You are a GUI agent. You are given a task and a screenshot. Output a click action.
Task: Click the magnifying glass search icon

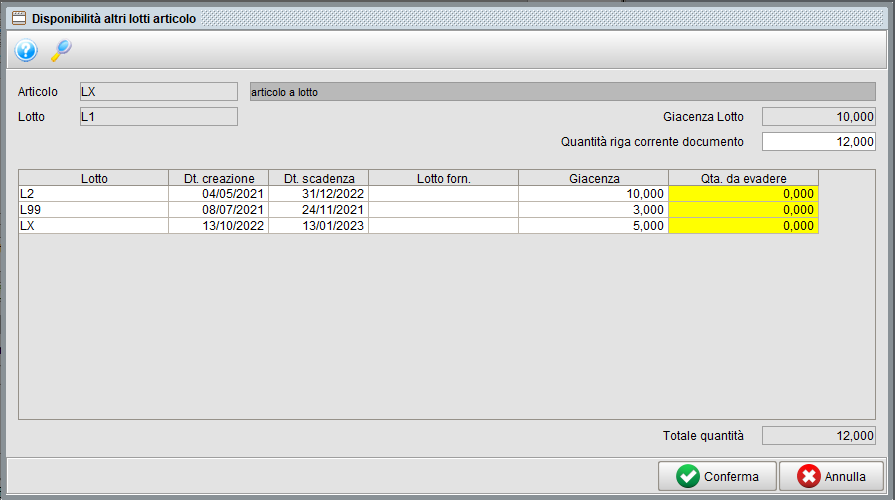[x=61, y=50]
